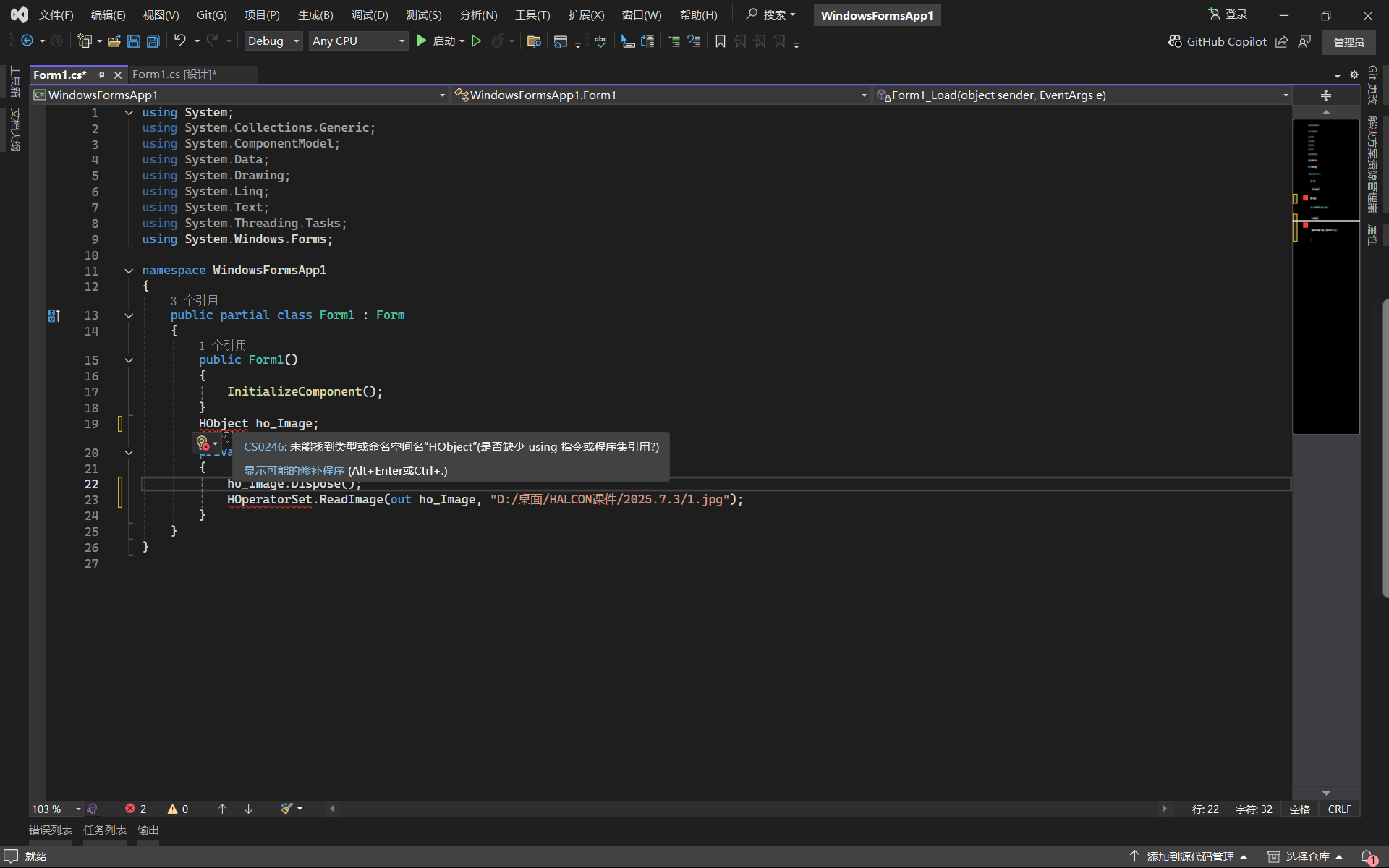Screen dimensions: 1389x868
Task: Open GitHub Copilot from the toolbar
Action: [x=1218, y=41]
